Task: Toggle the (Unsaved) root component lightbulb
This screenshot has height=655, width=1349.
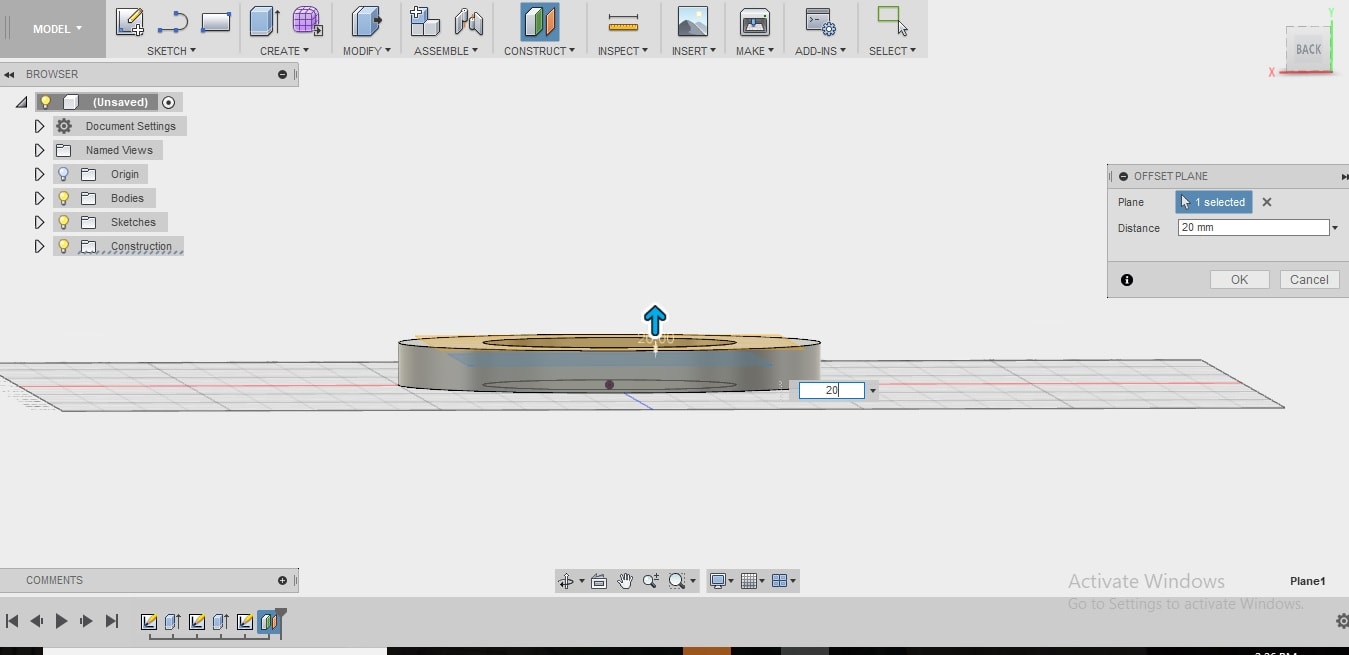Action: pos(45,102)
